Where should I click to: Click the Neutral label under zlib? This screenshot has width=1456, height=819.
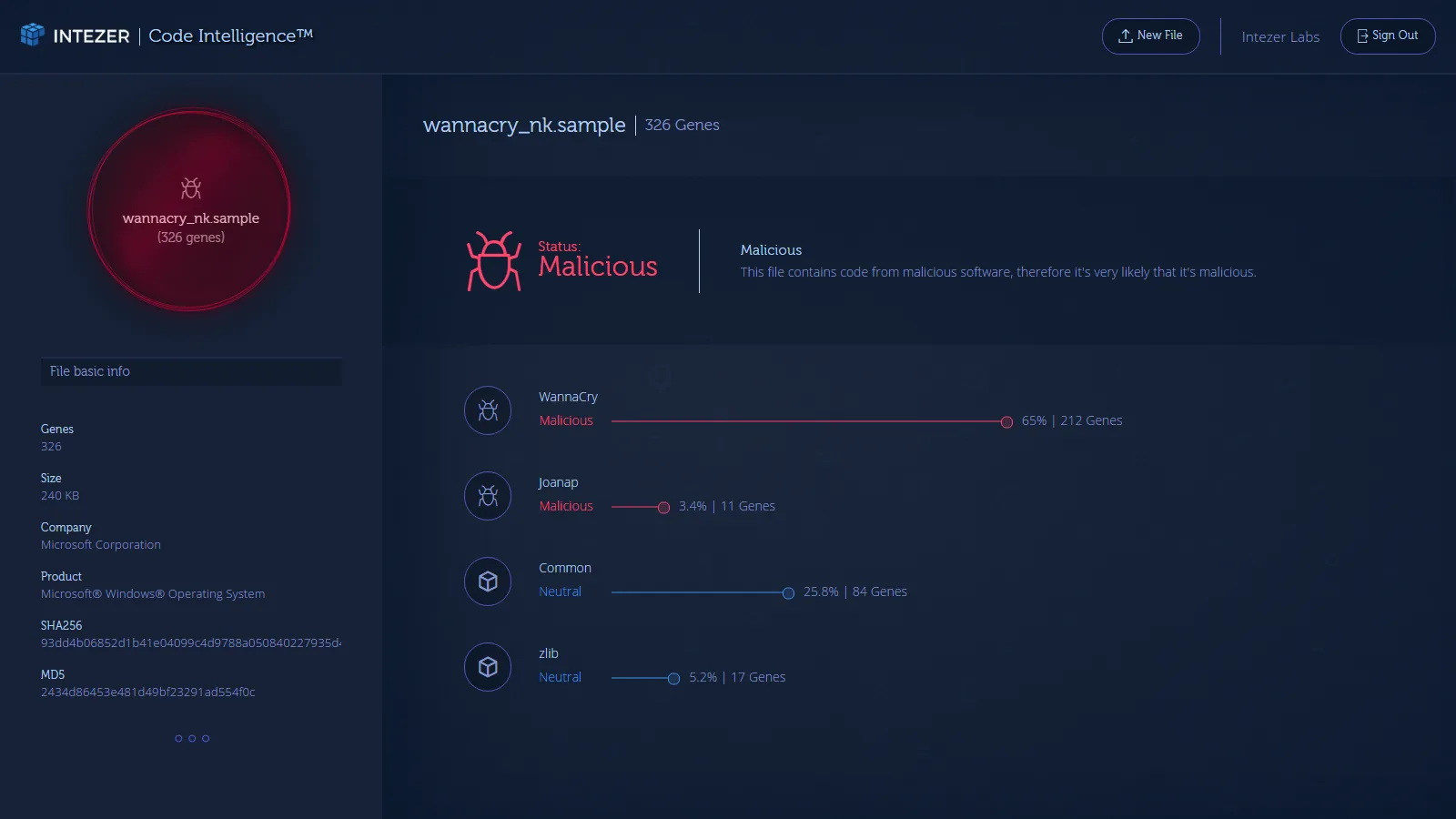click(x=560, y=677)
